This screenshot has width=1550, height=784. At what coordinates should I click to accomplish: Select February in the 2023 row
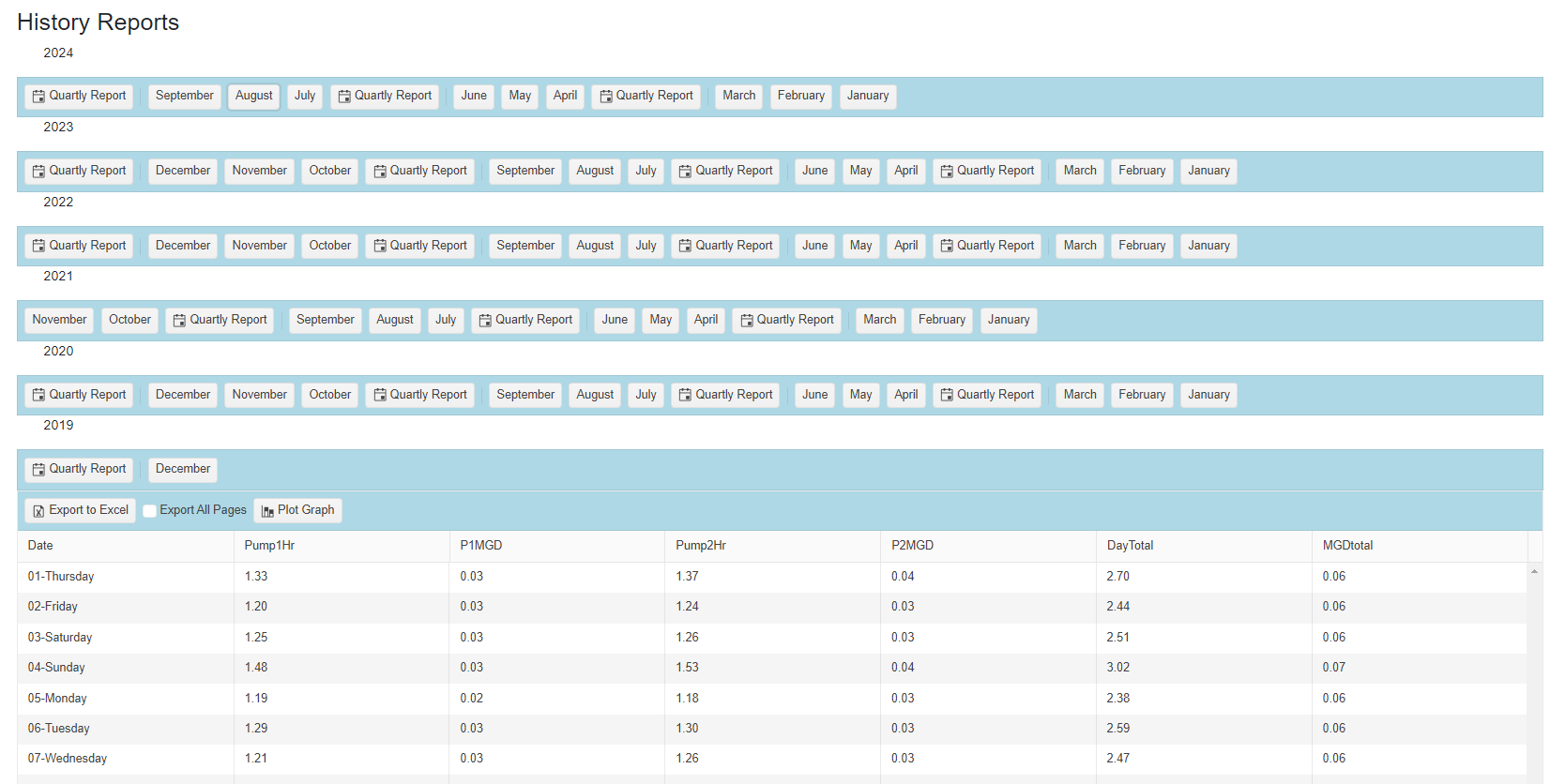(x=1141, y=171)
